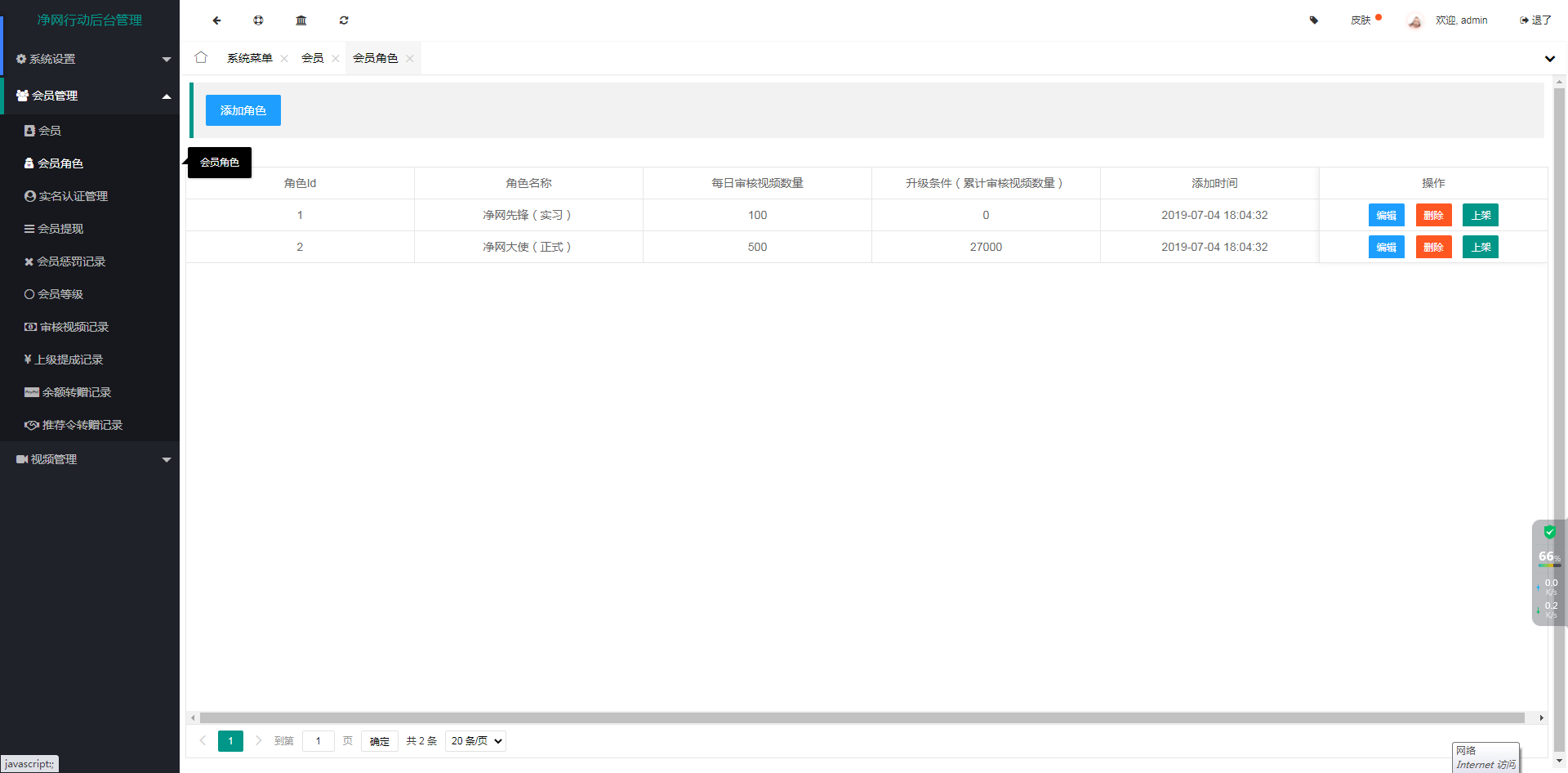
Task: Select the 会员角色 tab
Action: coord(375,58)
